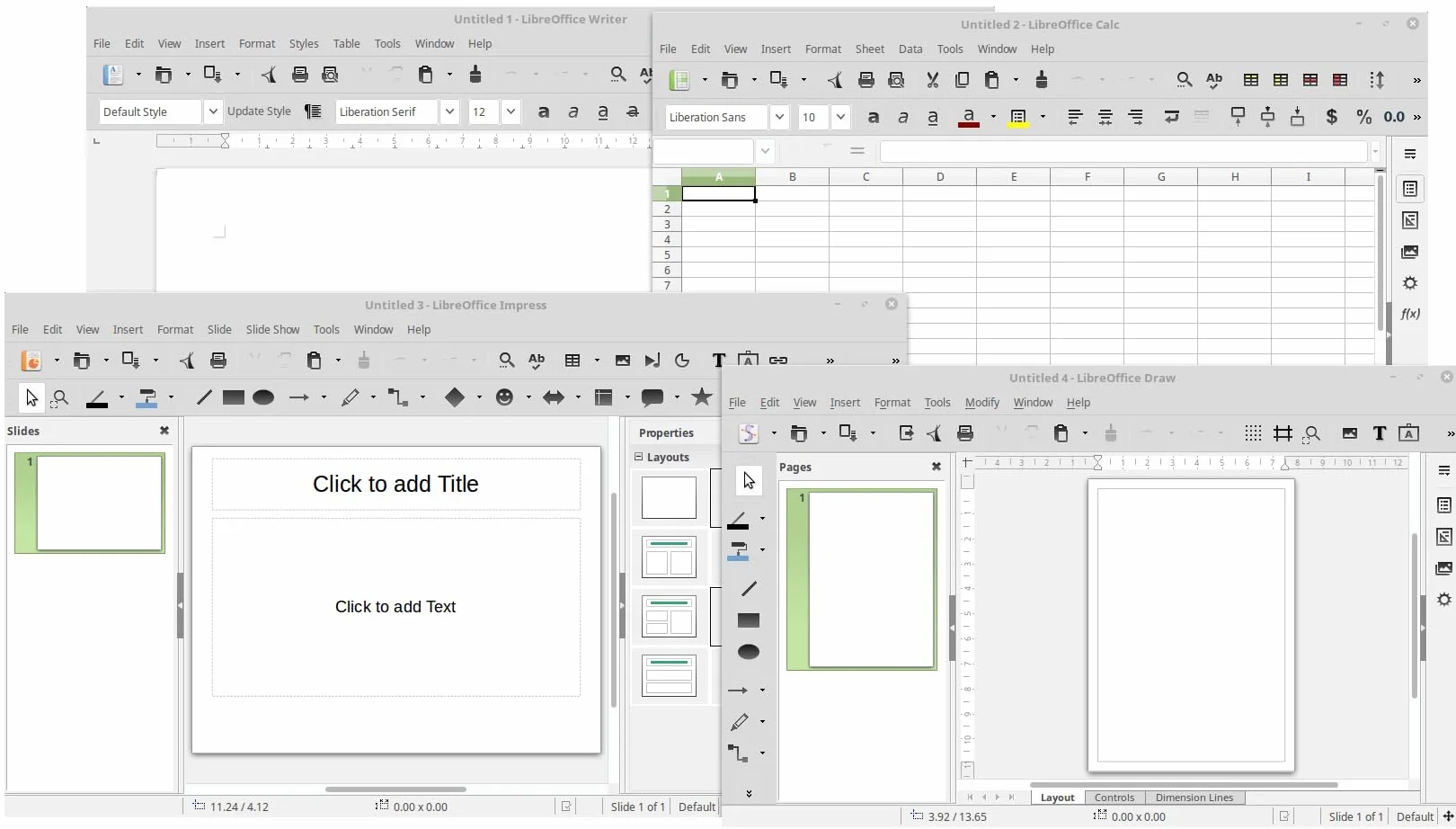Select the Ellipse tool in Impress
1456x829 pixels.
point(263,397)
